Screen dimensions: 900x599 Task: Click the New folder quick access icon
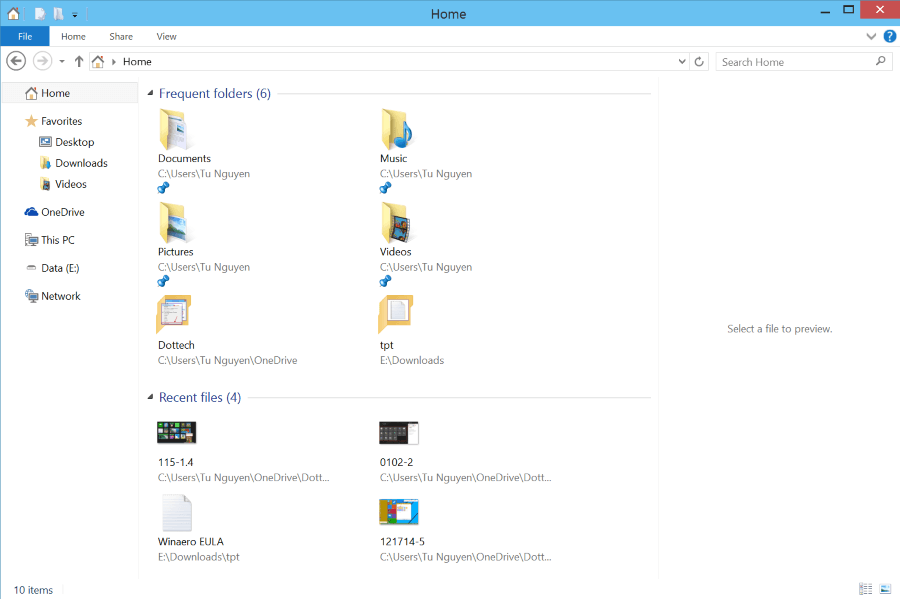(x=59, y=14)
